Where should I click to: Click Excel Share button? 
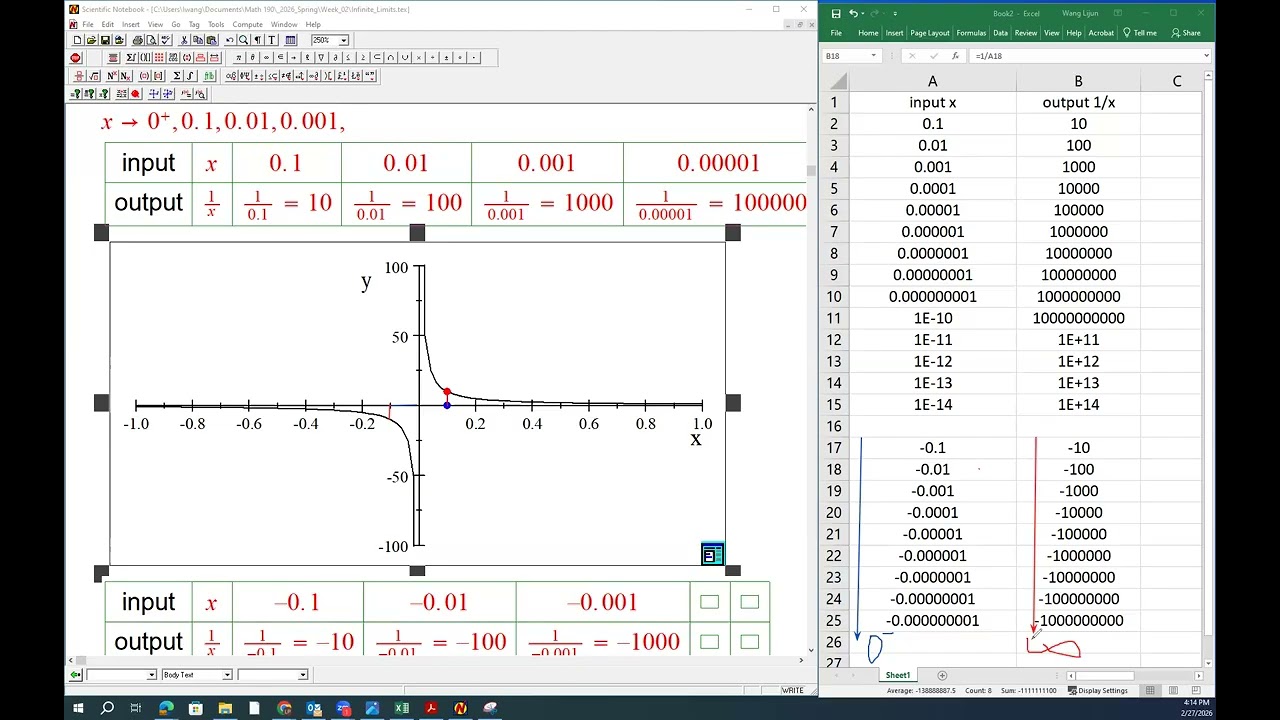coord(1186,33)
